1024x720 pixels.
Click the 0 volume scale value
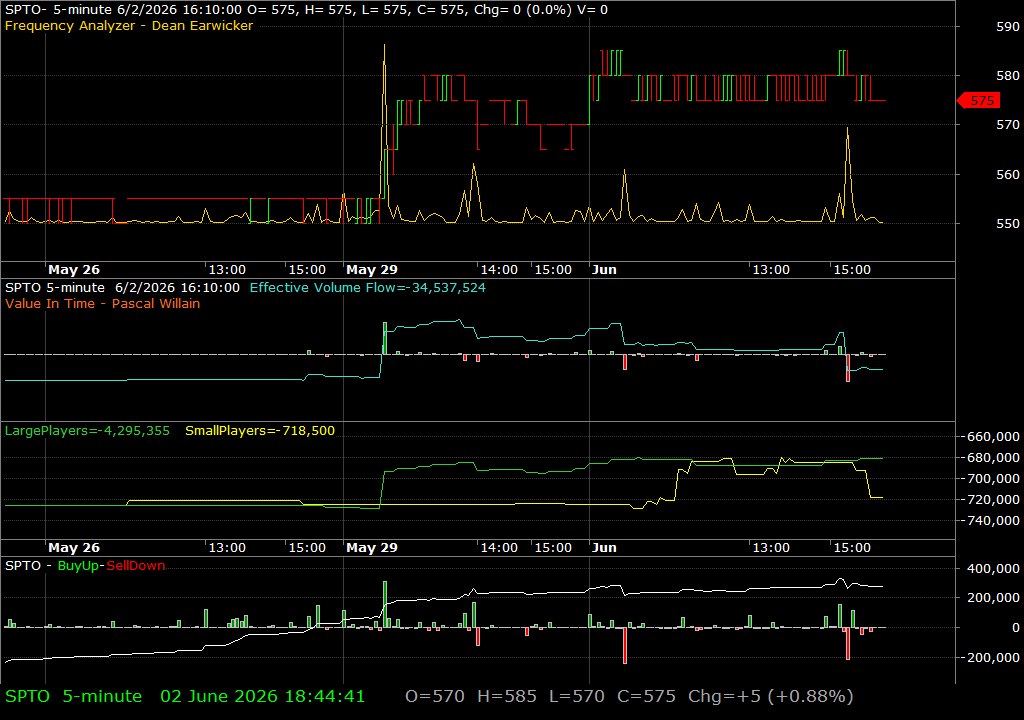pos(1016,627)
